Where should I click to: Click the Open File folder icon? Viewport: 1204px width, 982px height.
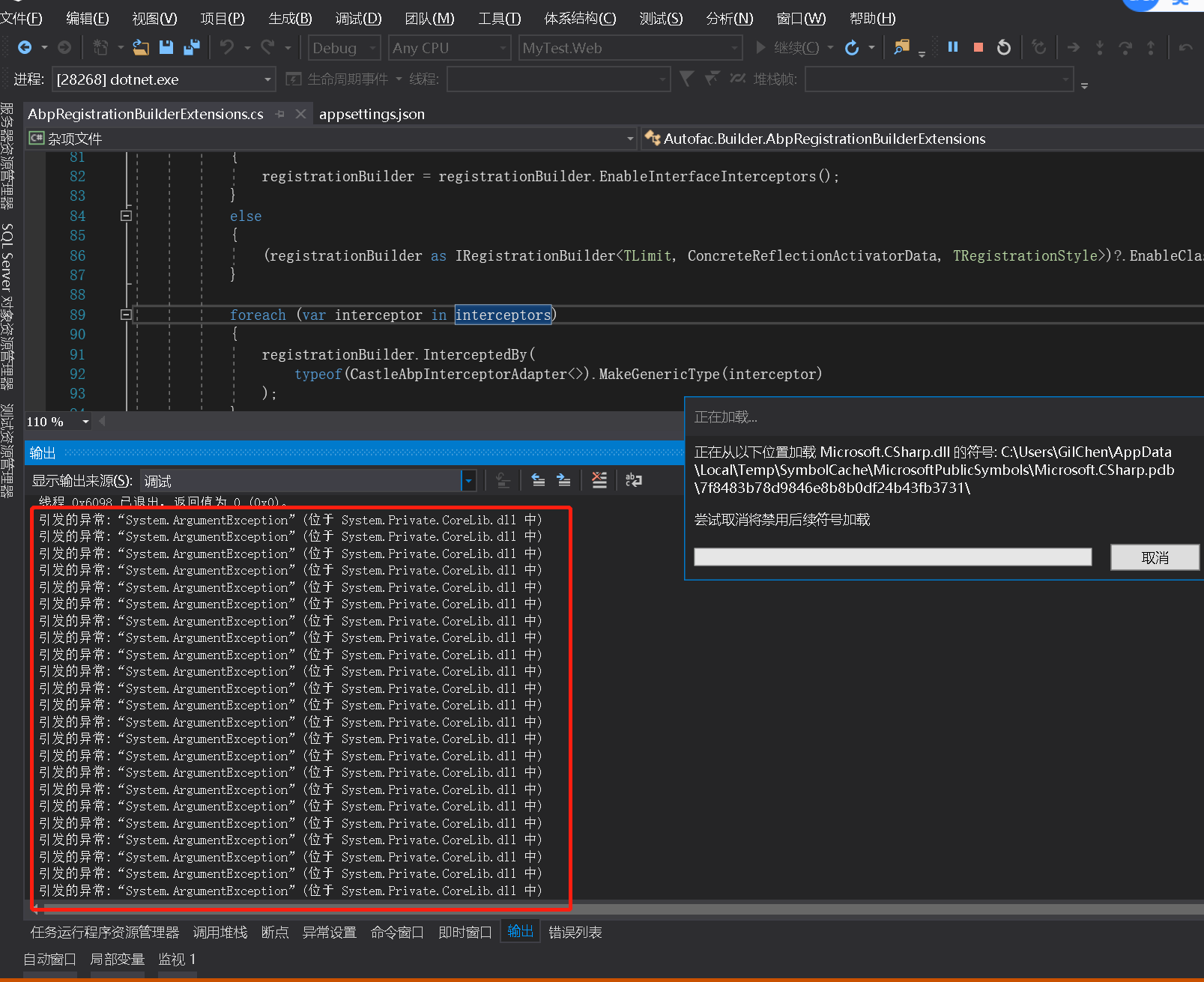tap(141, 47)
